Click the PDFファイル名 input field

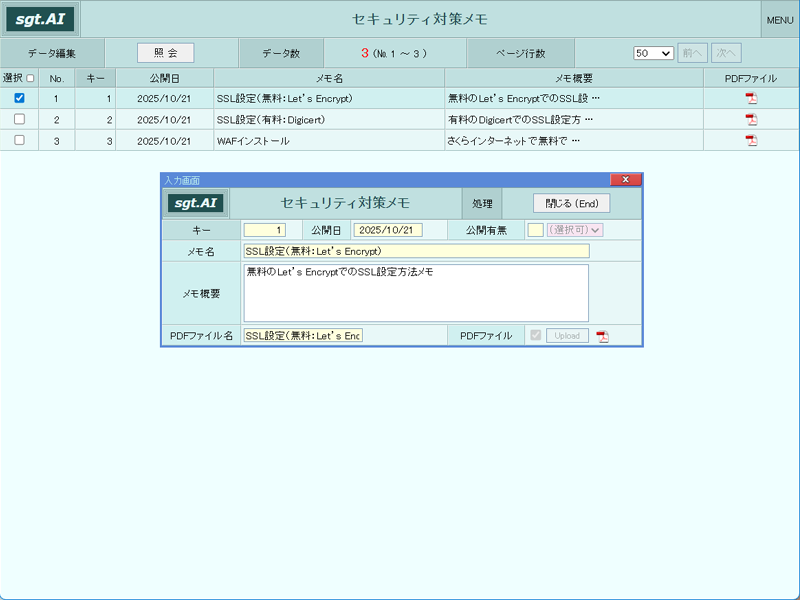click(x=303, y=336)
